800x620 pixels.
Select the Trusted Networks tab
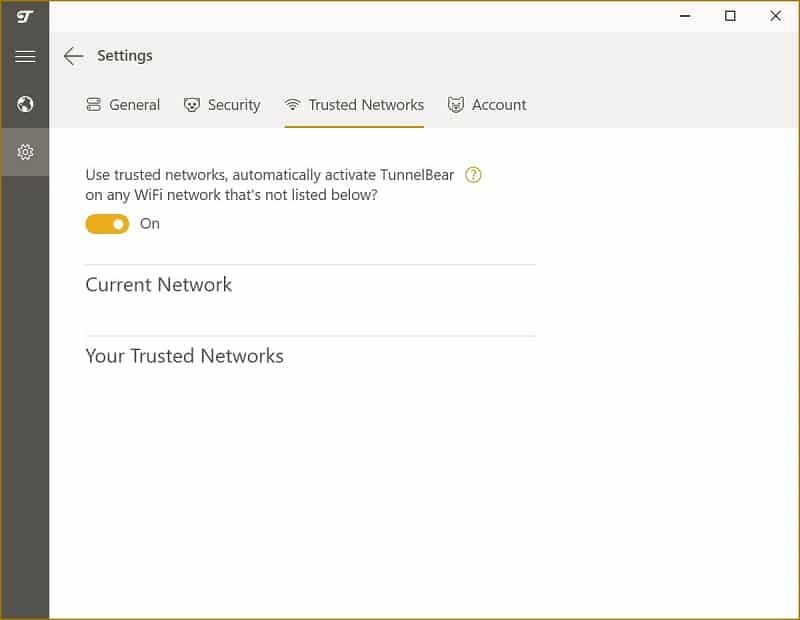366,105
